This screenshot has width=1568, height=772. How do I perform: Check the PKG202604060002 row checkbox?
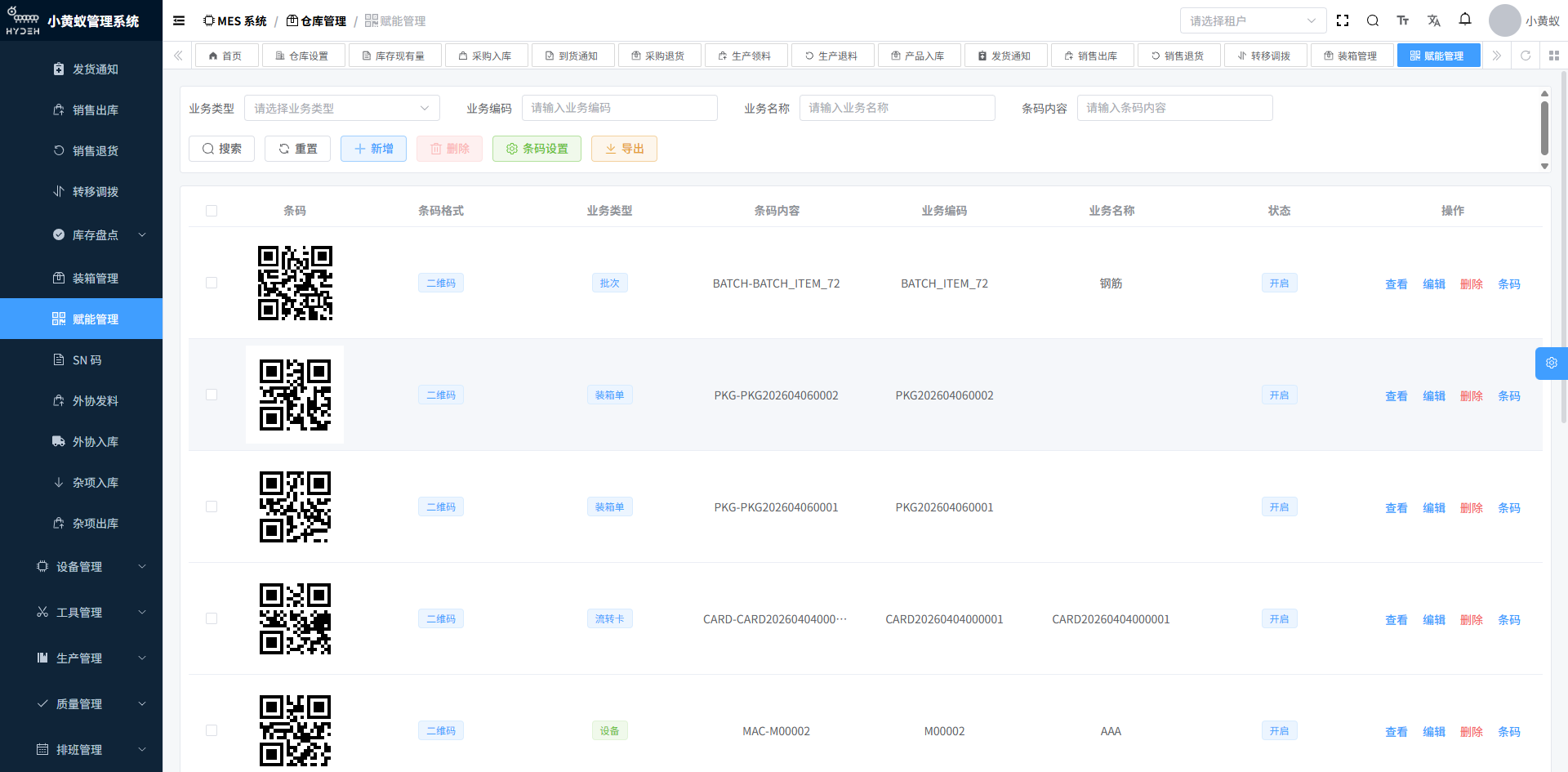point(212,395)
